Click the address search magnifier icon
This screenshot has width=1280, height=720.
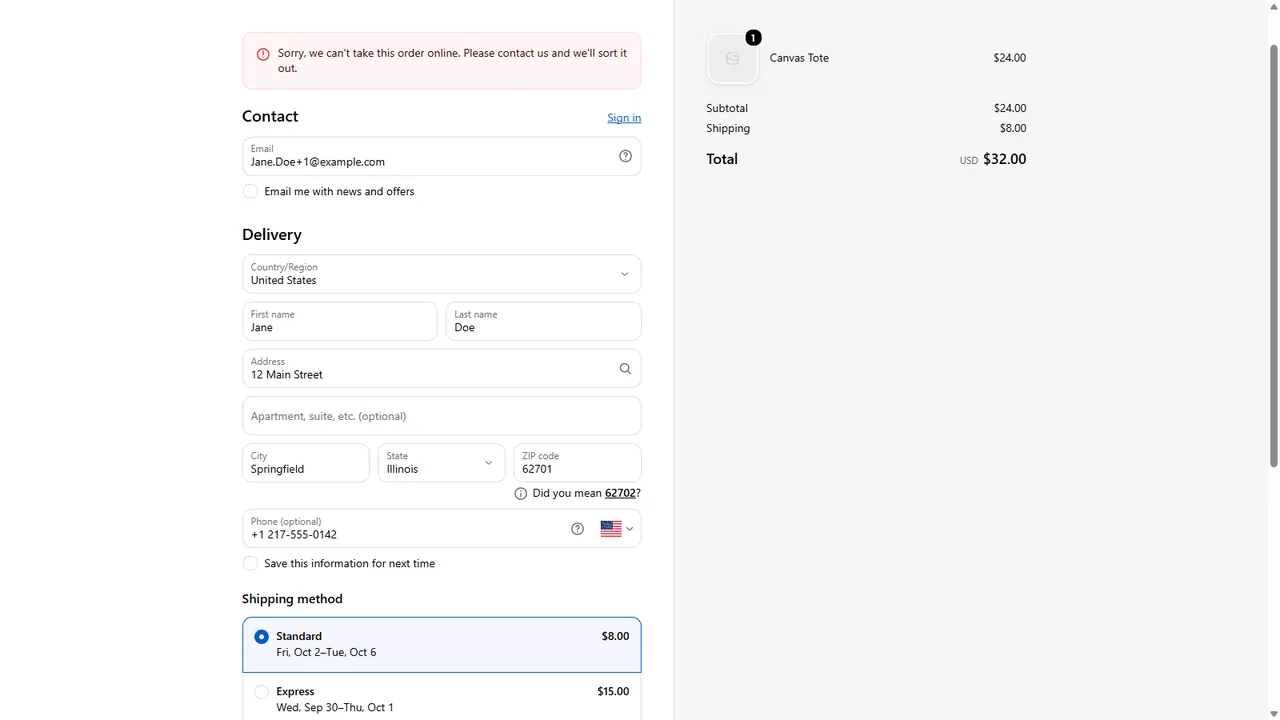click(625, 369)
